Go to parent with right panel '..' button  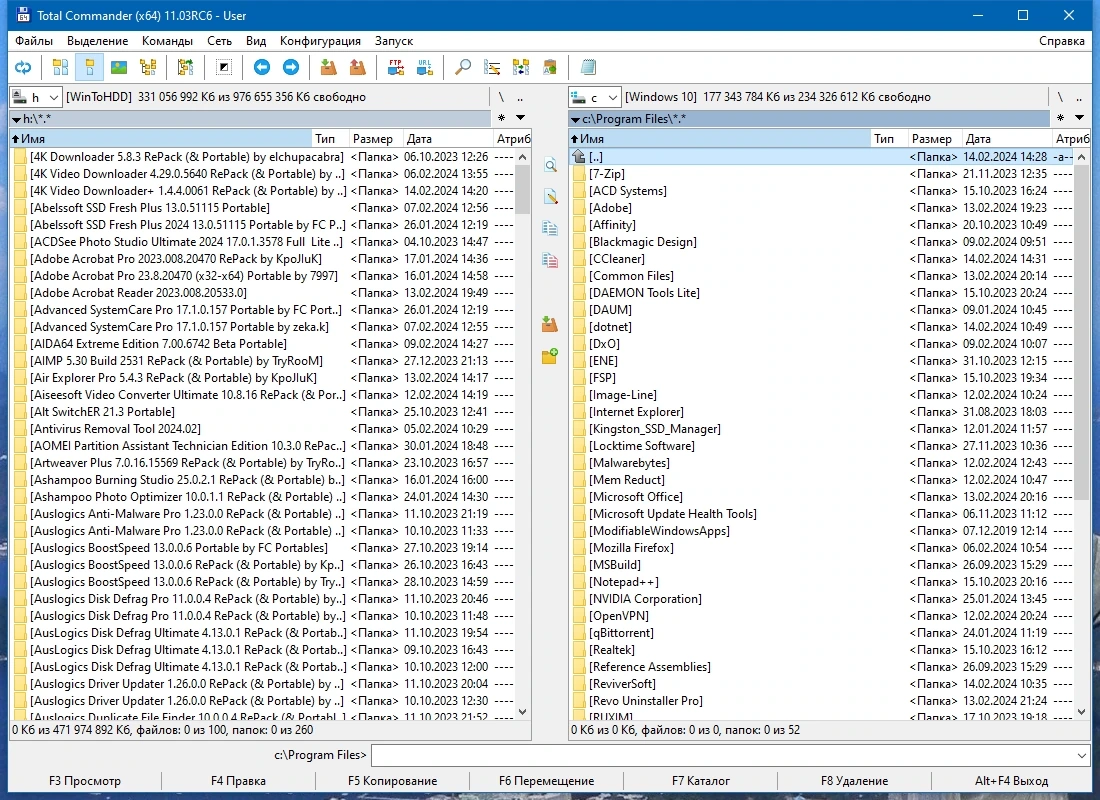(x=1079, y=97)
